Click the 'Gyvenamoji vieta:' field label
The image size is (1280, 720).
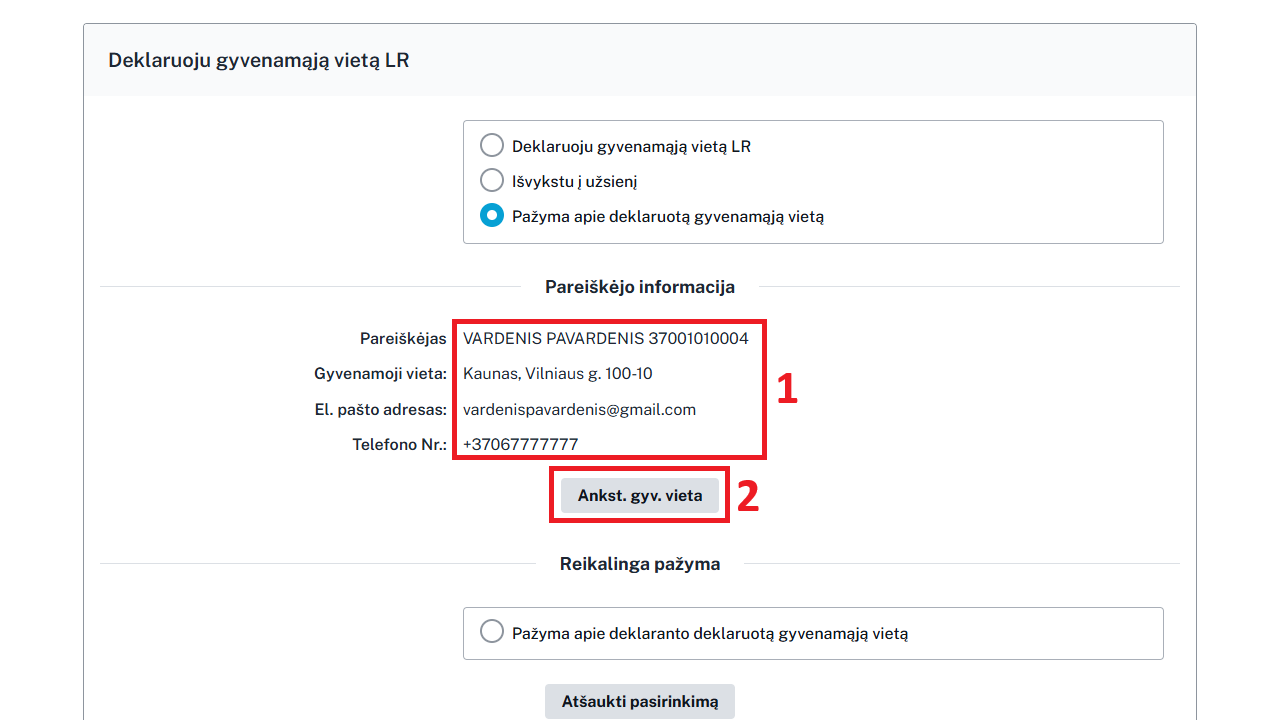click(x=380, y=374)
